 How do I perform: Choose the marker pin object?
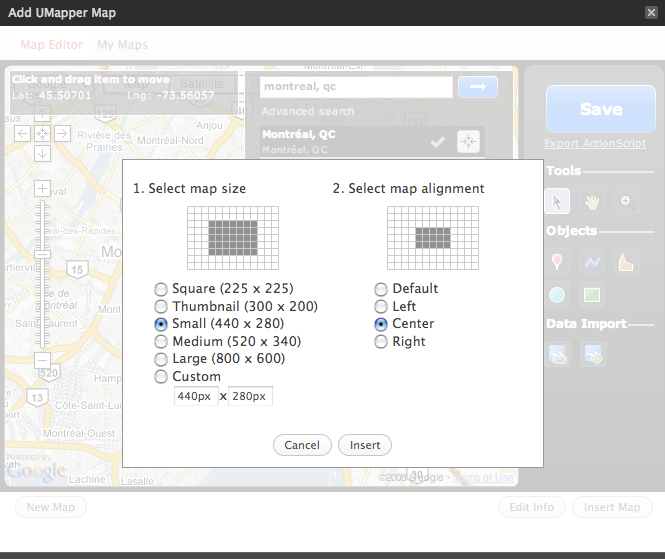coord(559,262)
